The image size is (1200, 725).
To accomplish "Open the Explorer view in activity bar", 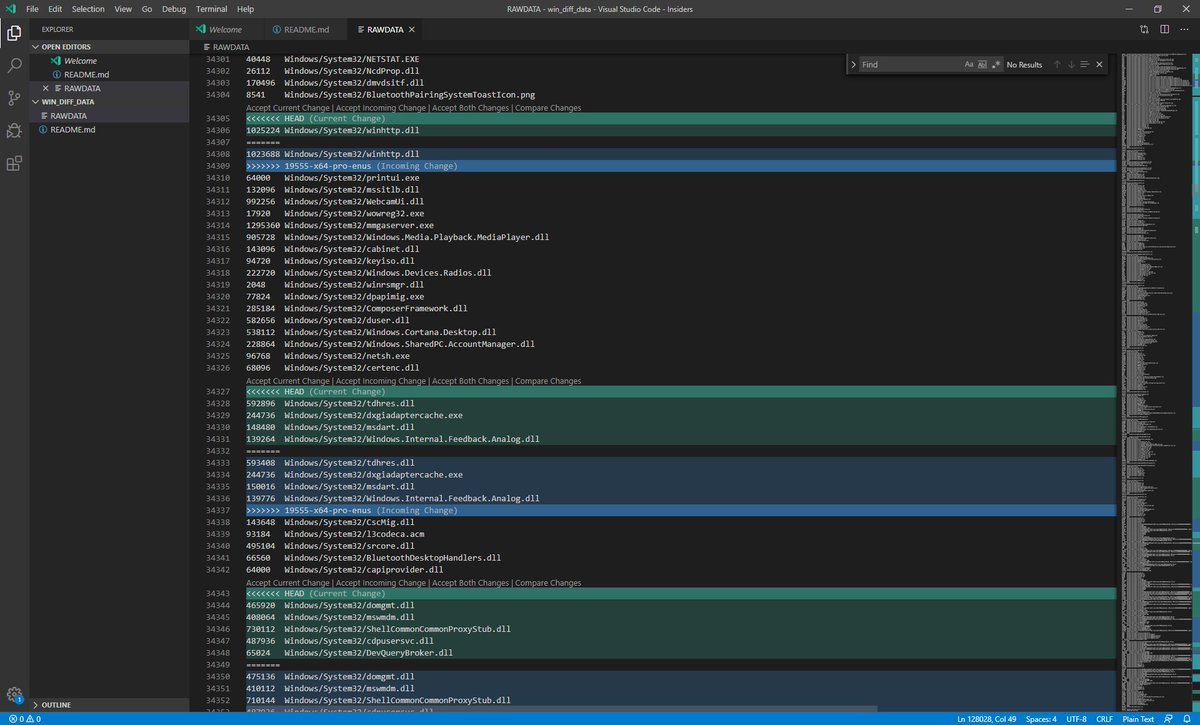I will 14,33.
